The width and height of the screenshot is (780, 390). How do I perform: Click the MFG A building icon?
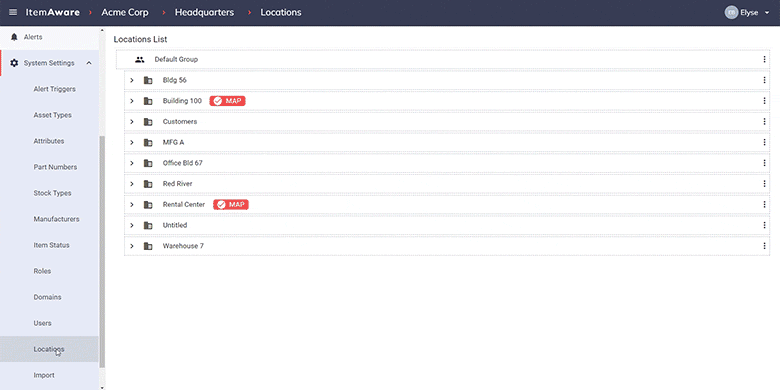click(148, 142)
